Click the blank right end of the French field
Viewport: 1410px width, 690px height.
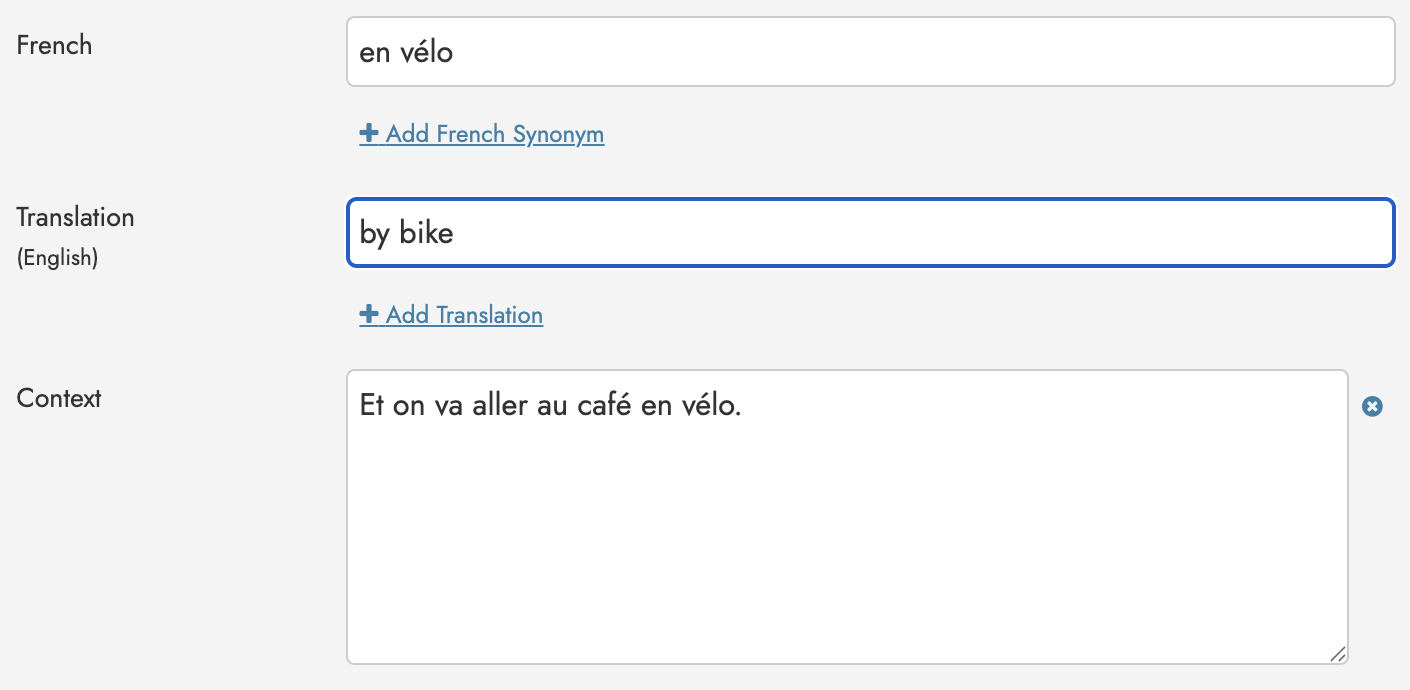tap(1300, 52)
